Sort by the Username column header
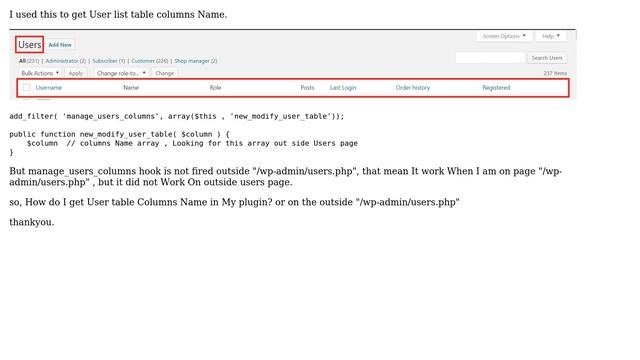The height and width of the screenshot is (360, 640). pyautogui.click(x=49, y=88)
